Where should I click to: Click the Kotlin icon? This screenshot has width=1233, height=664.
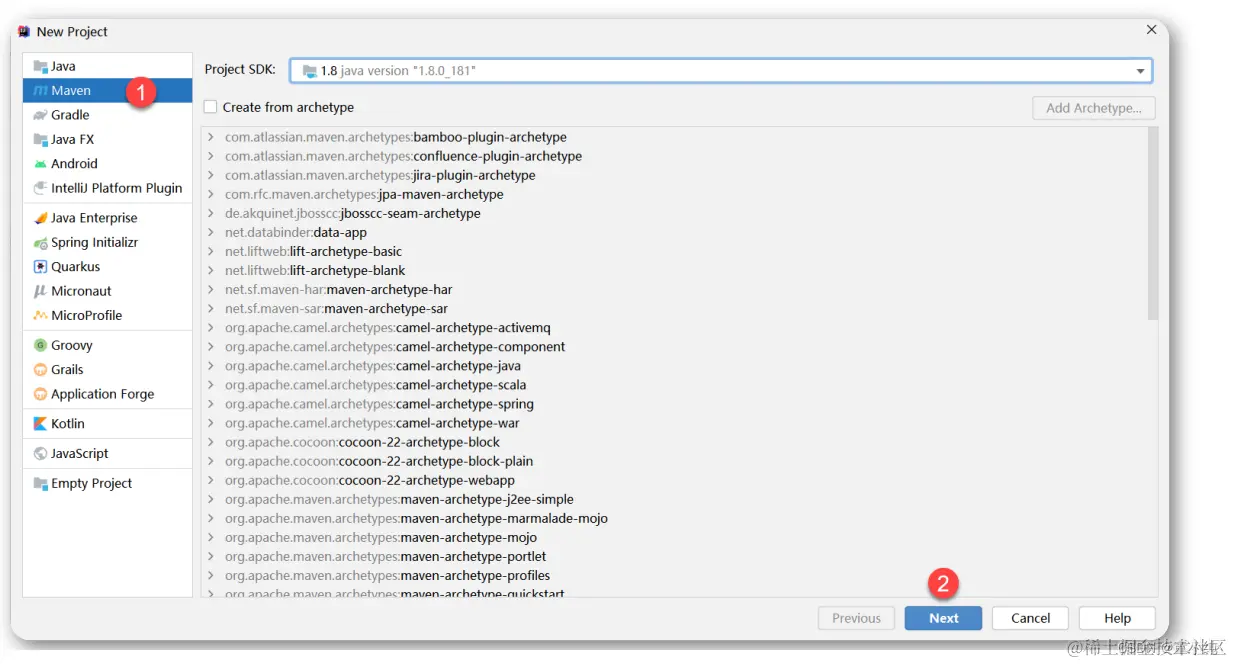click(x=40, y=424)
